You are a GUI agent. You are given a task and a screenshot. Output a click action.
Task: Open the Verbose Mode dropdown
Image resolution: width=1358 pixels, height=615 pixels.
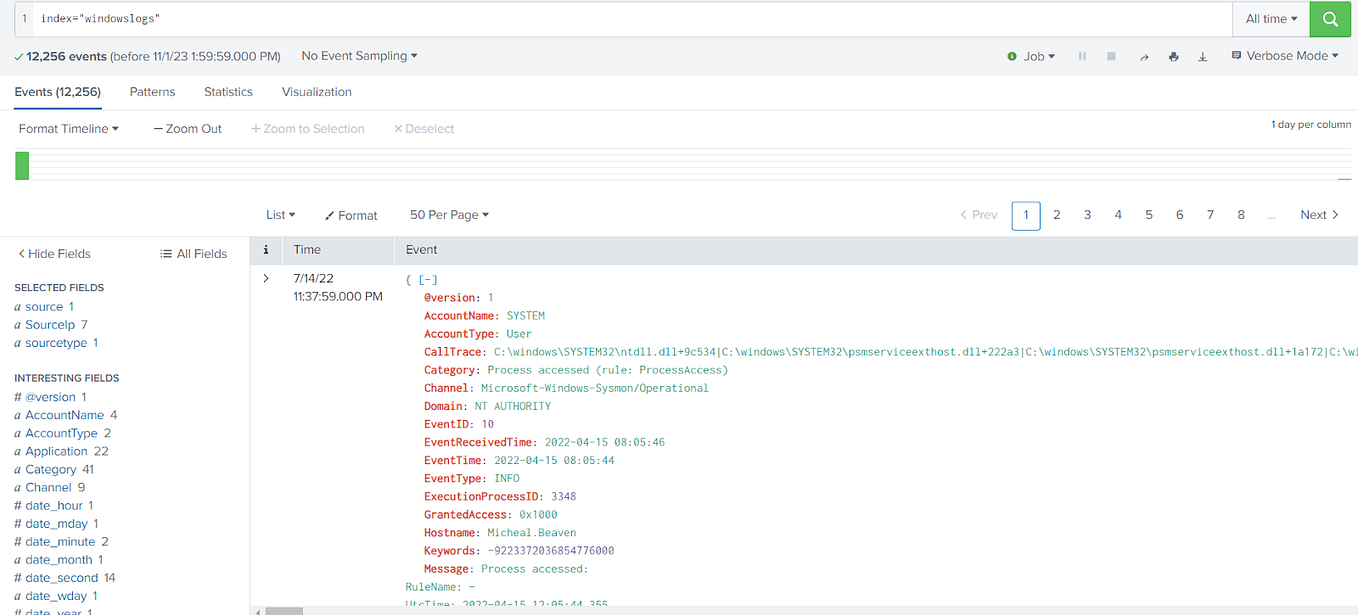point(1285,55)
